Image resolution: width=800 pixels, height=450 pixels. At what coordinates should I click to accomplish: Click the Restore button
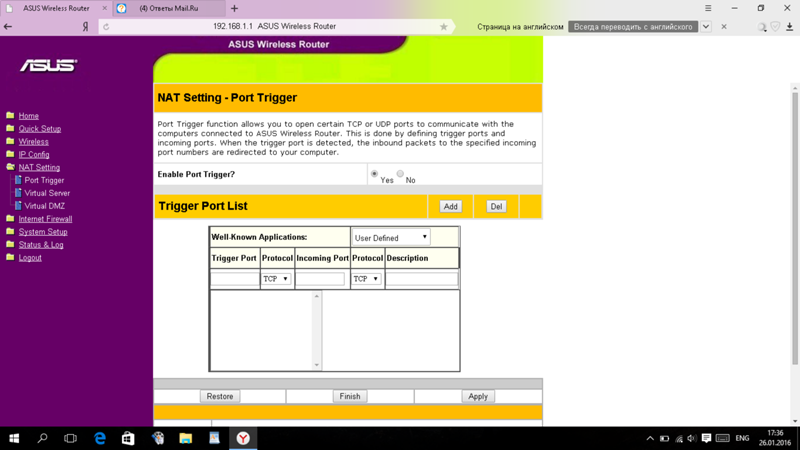point(220,396)
